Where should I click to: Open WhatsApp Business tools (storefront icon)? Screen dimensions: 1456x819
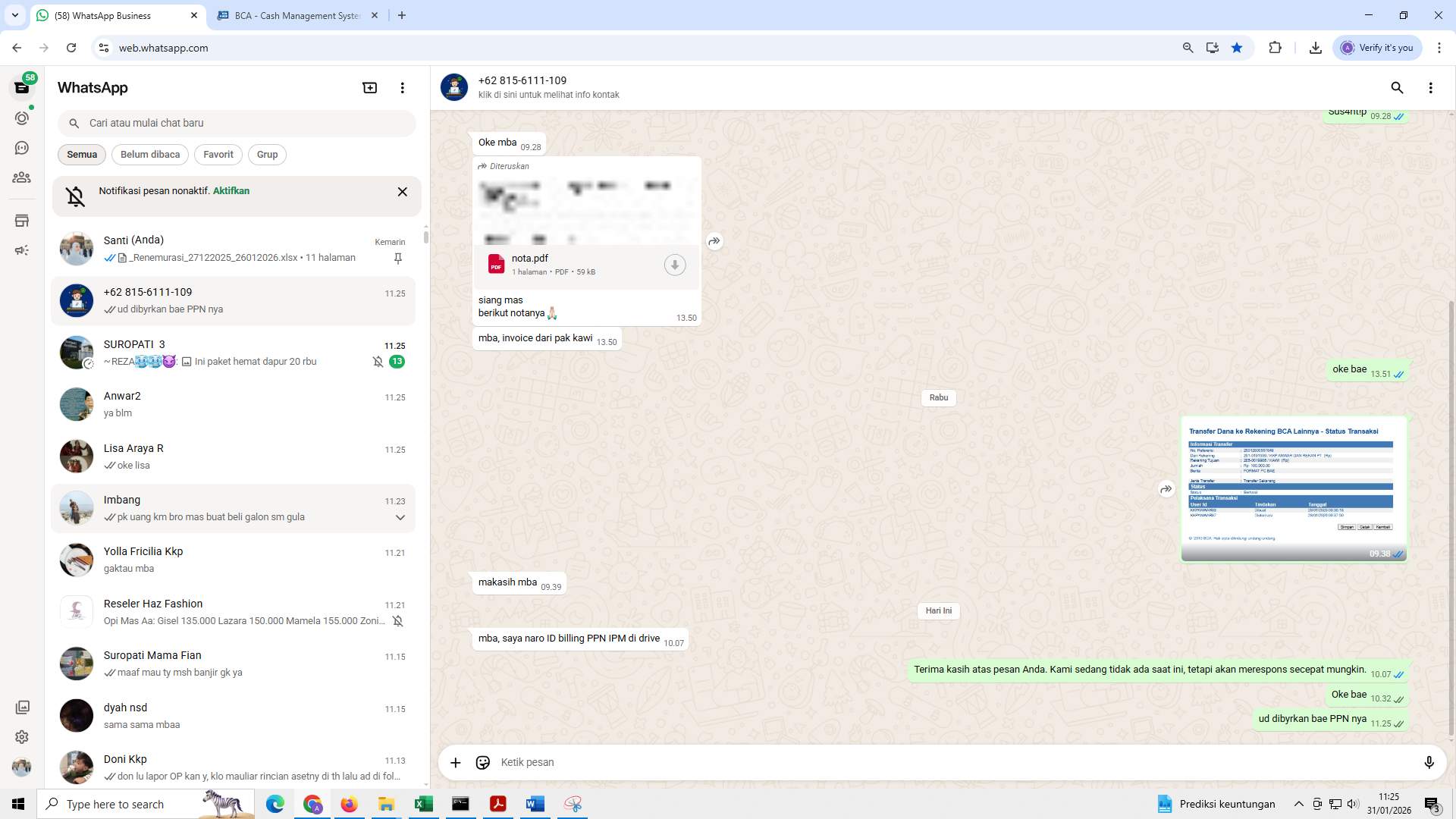pos(22,220)
